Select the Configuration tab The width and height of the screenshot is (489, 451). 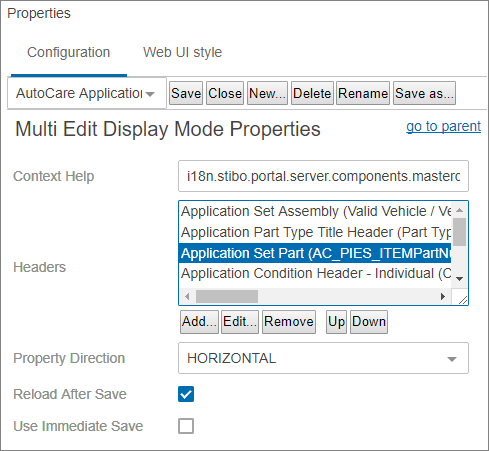coord(69,52)
